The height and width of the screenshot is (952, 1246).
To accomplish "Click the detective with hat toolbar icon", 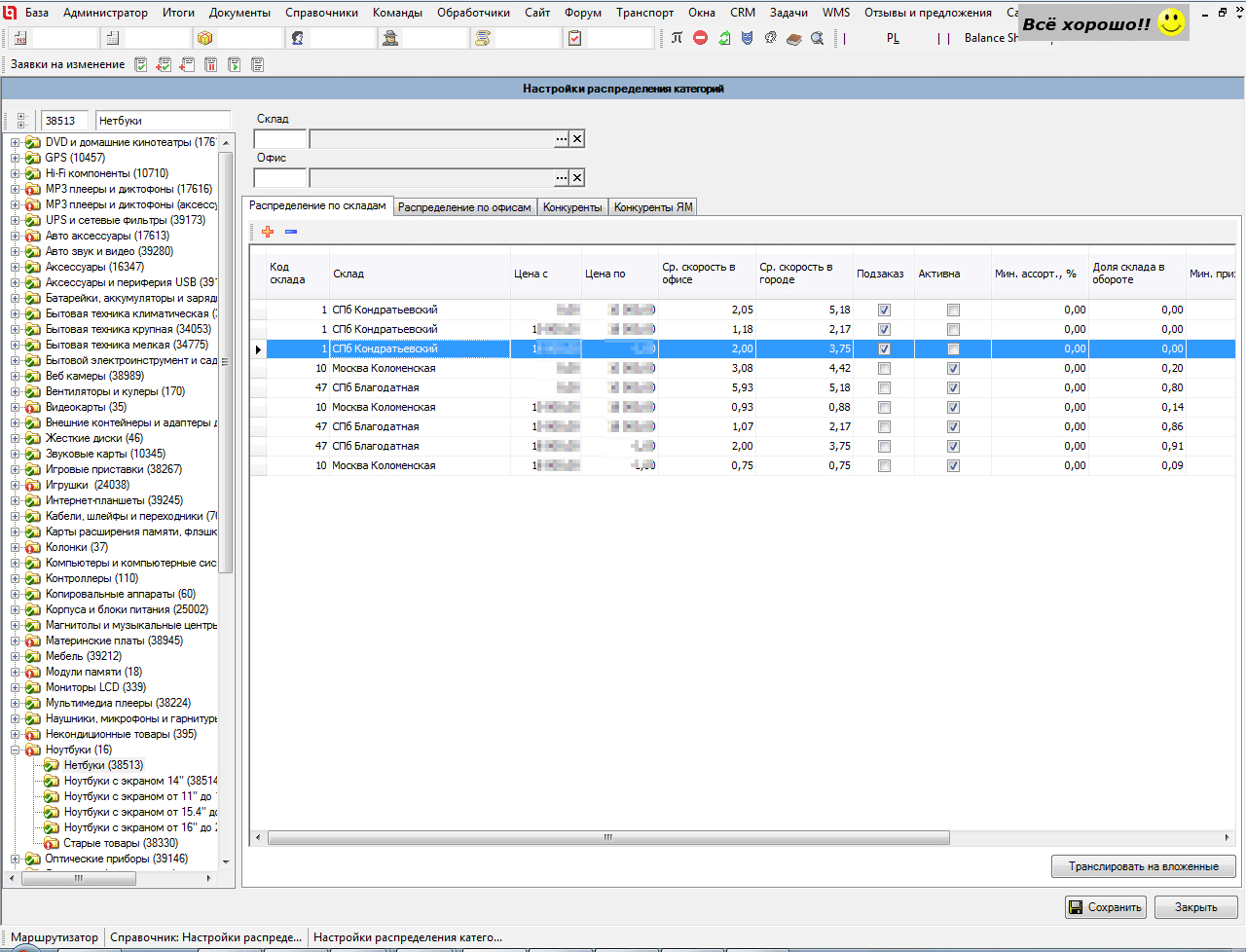I will click(x=390, y=38).
